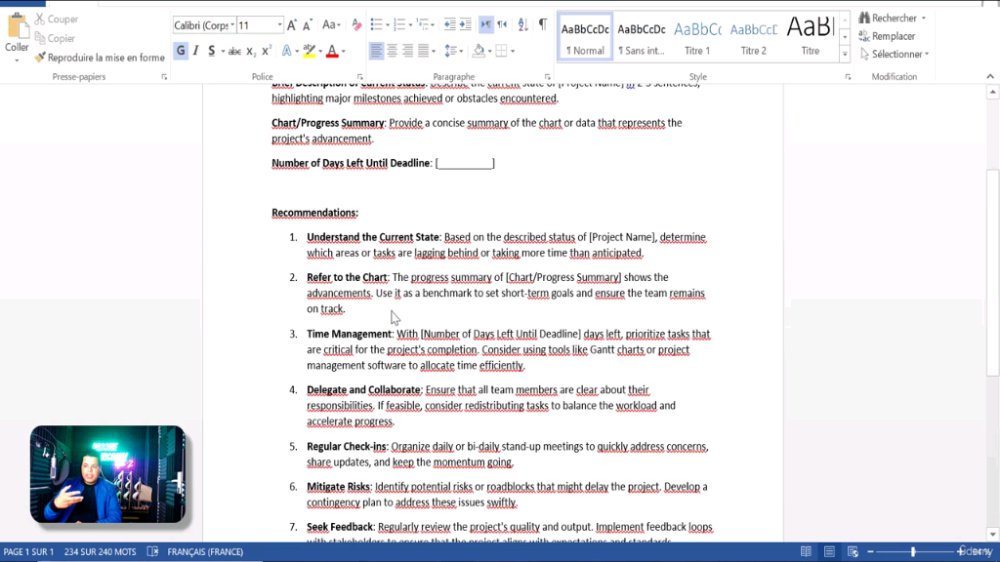This screenshot has height=562, width=1000.
Task: Select the Titre 1 style
Action: point(697,38)
